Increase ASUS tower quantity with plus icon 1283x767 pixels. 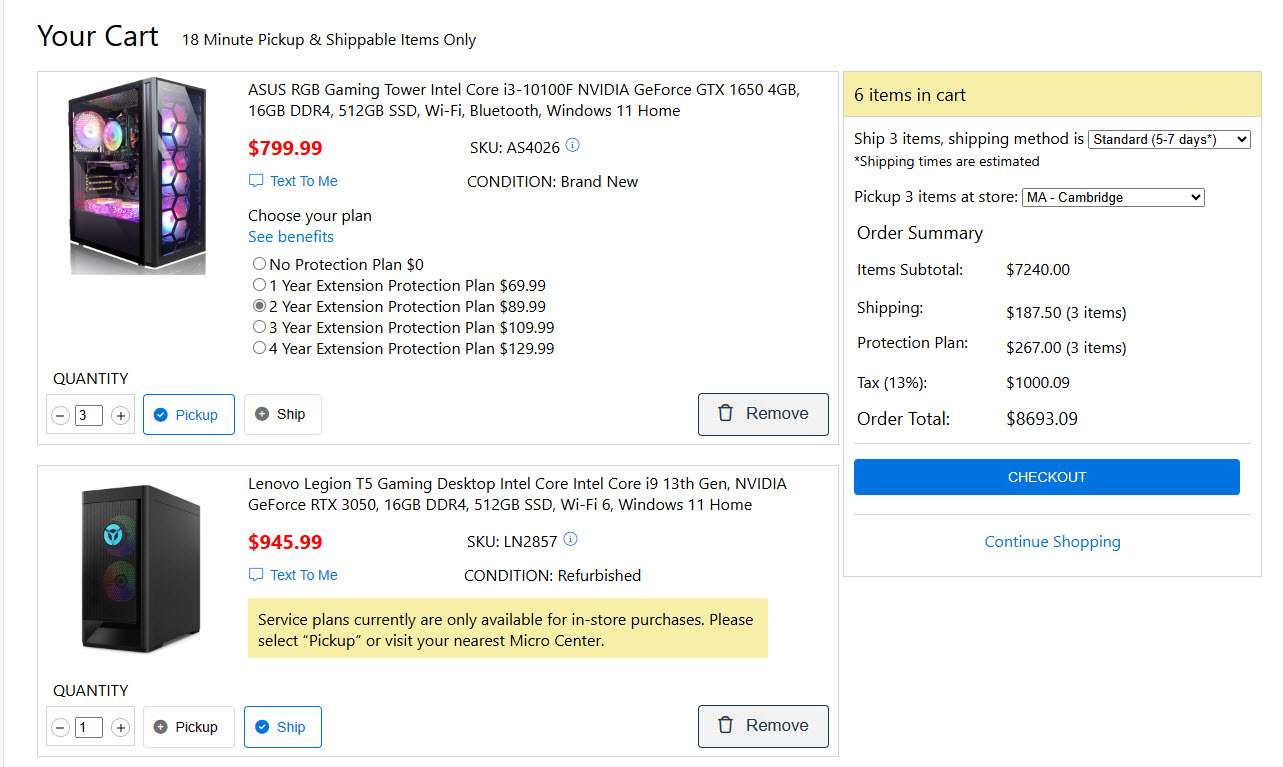click(x=121, y=415)
